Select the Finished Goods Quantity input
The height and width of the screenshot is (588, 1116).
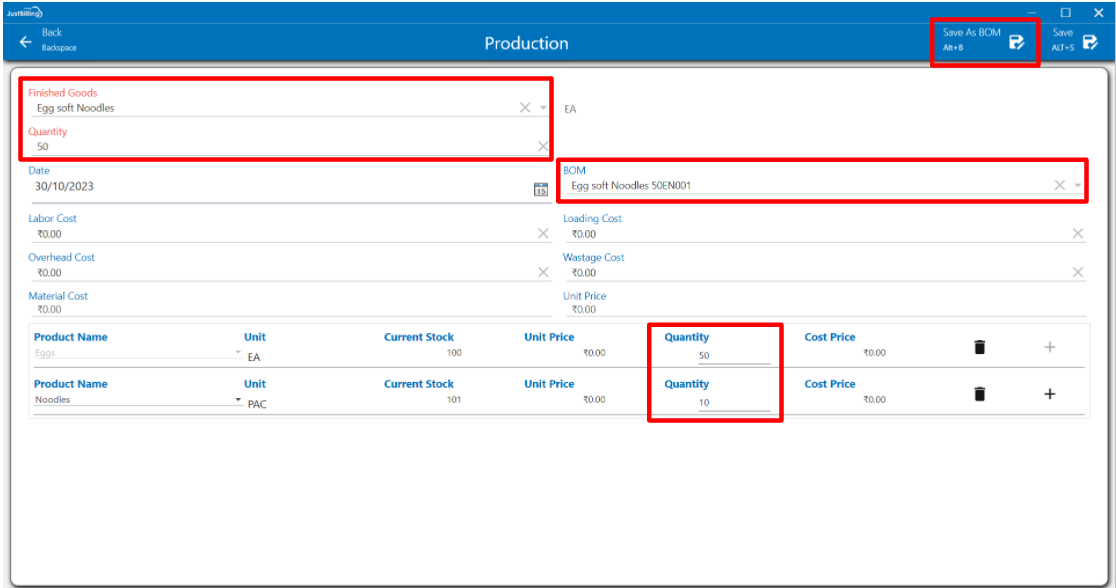click(x=280, y=147)
